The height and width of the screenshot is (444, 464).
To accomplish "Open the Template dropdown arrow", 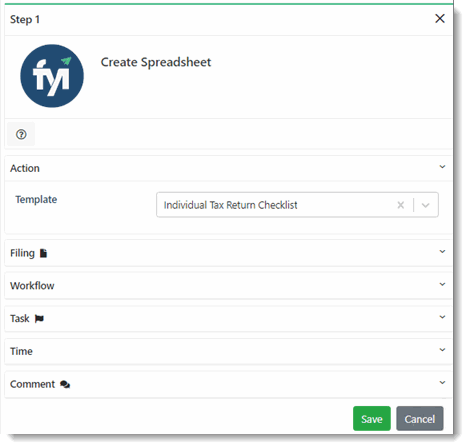I will pyautogui.click(x=426, y=205).
